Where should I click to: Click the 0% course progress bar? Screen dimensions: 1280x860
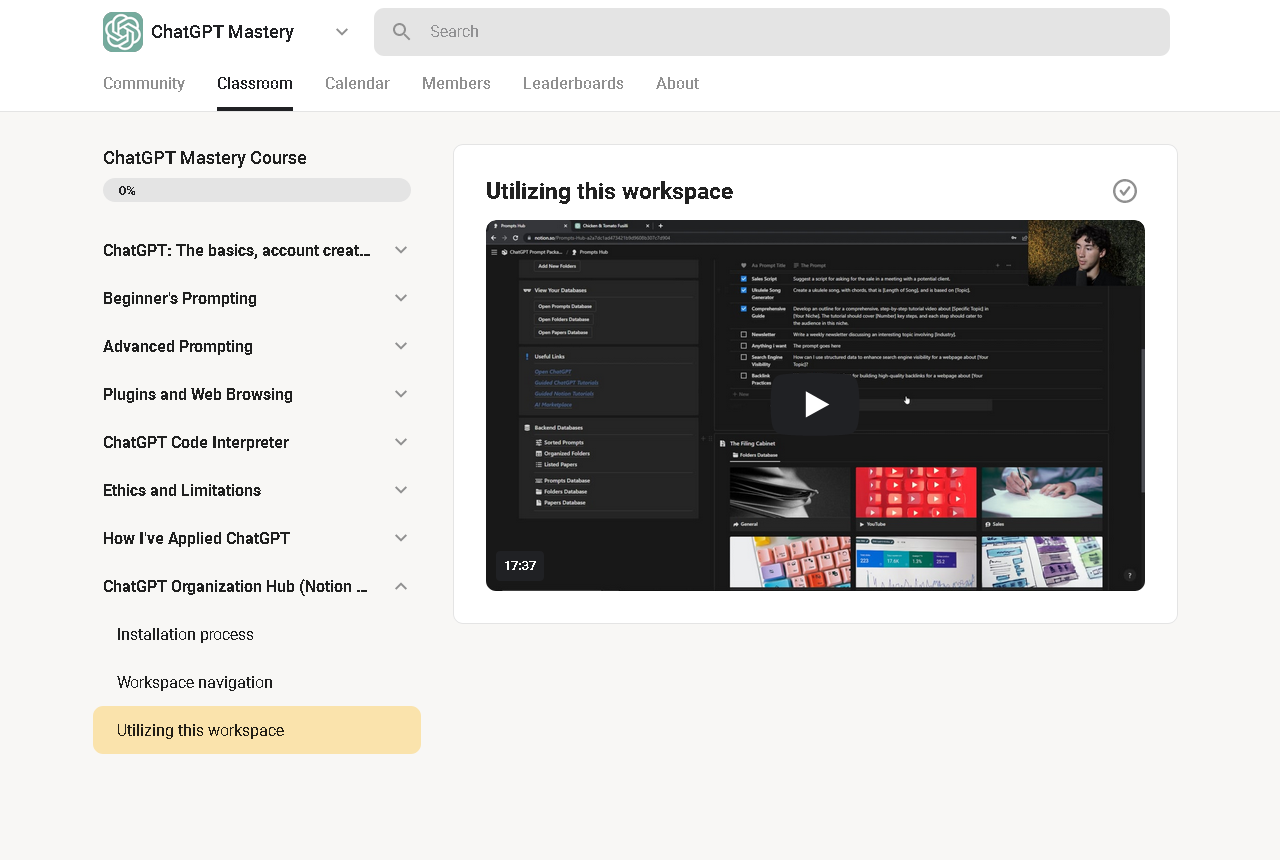[x=257, y=190]
